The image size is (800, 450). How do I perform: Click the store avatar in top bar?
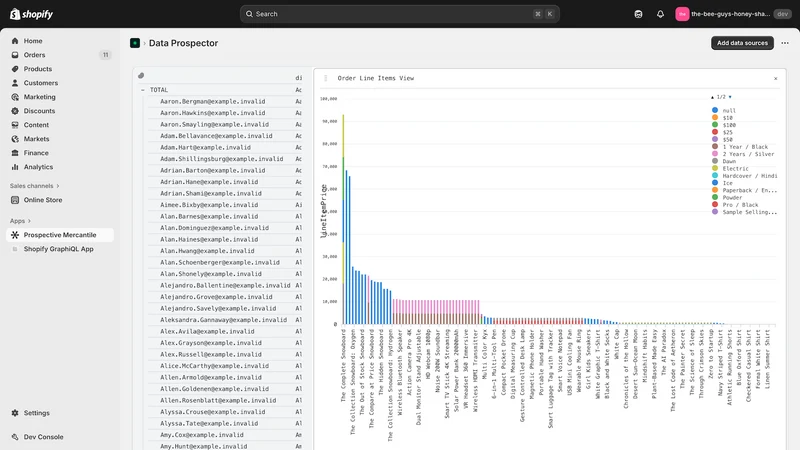tap(682, 14)
